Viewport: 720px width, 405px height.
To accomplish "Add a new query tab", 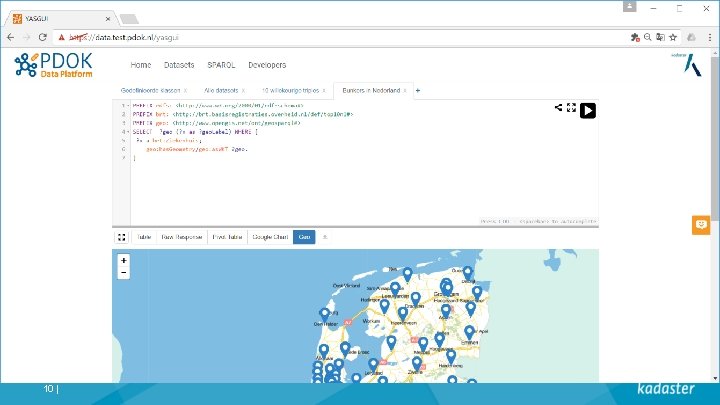I will (418, 90).
